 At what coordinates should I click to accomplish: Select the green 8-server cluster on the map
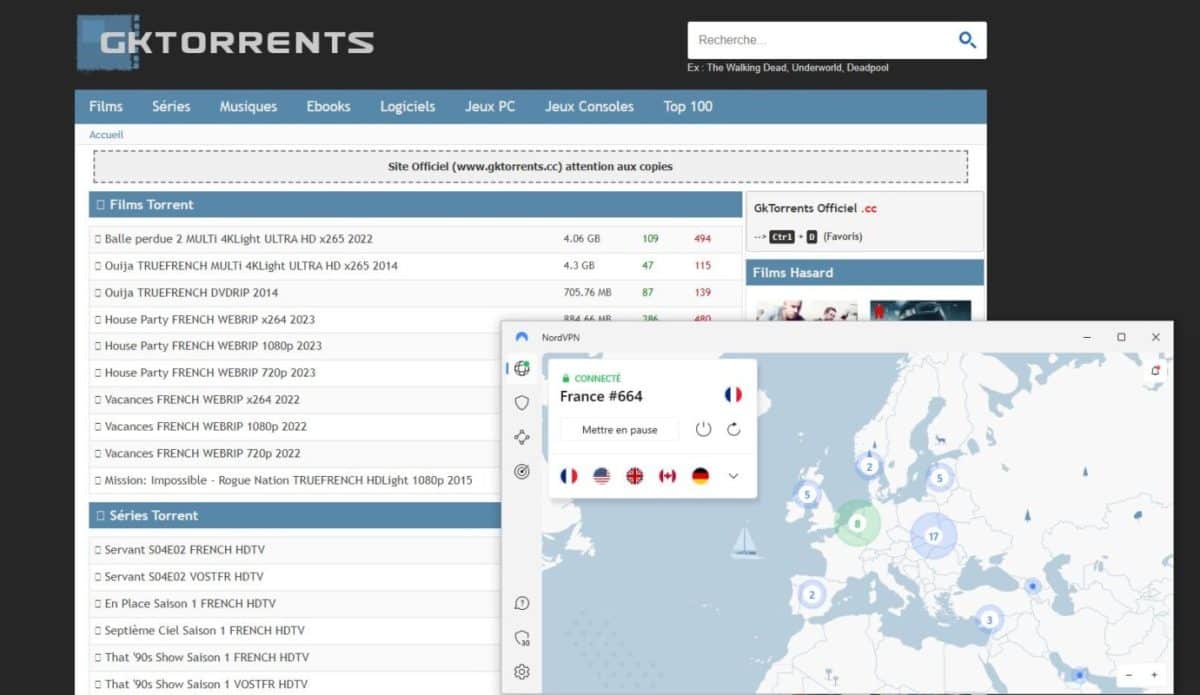[856, 523]
